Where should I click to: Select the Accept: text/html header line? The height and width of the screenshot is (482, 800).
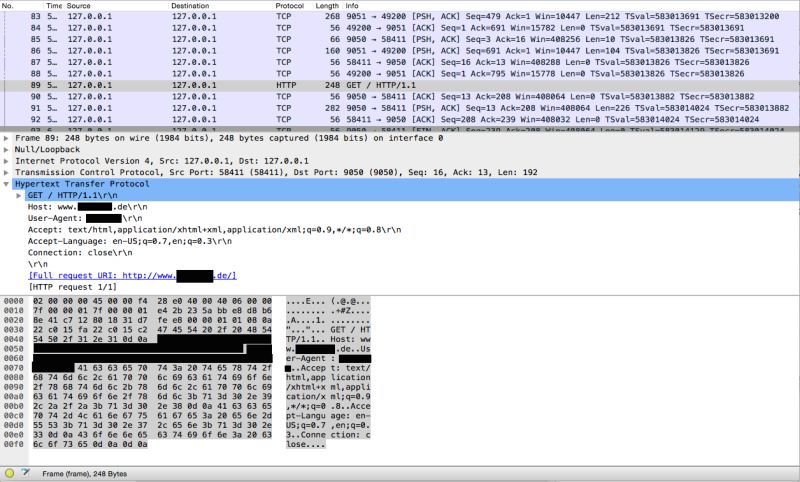click(214, 230)
